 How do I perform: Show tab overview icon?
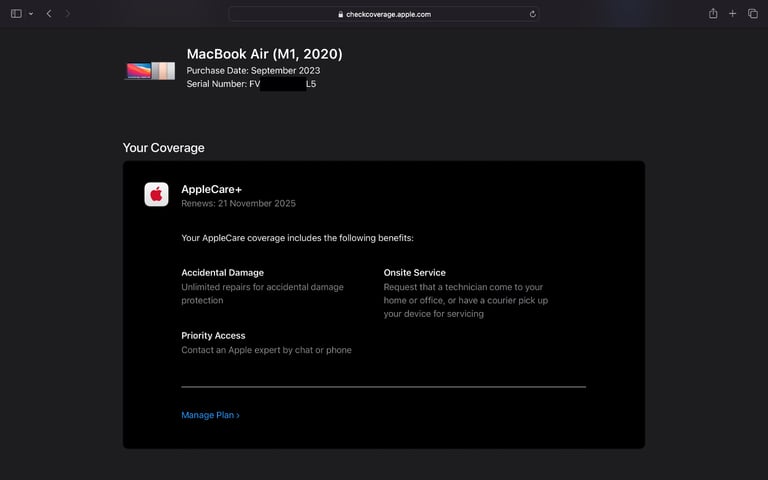pyautogui.click(x=753, y=14)
